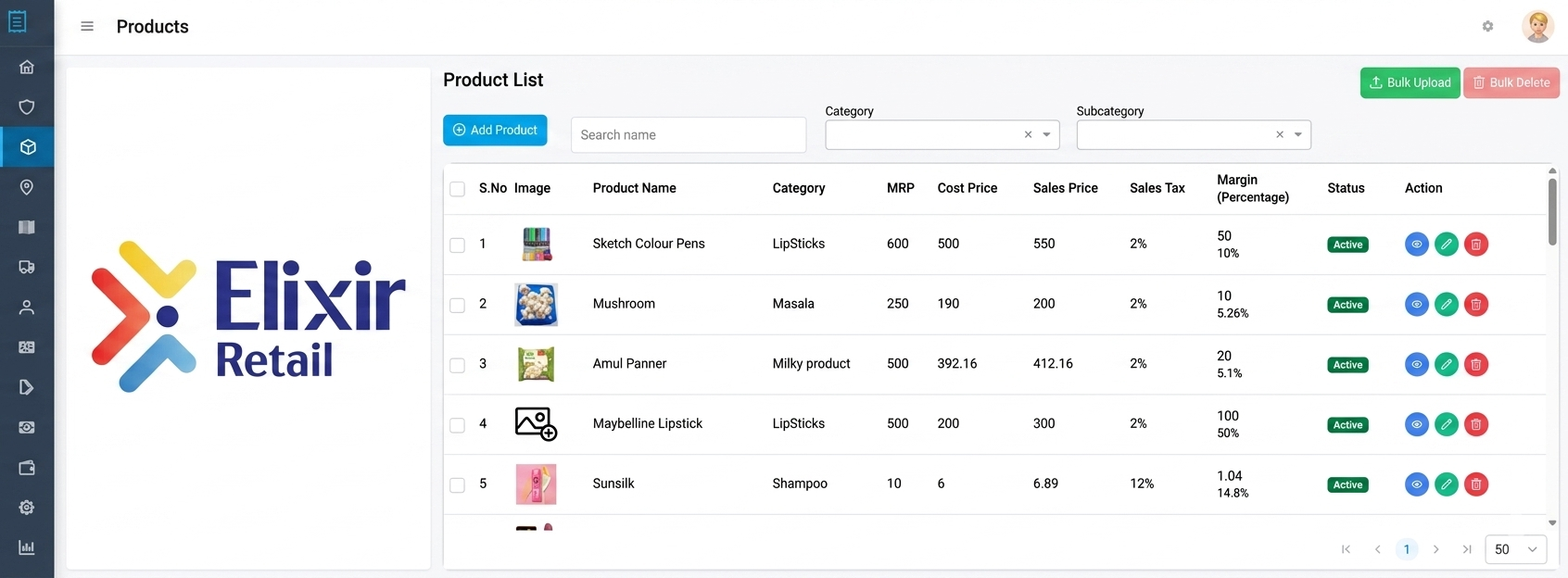
Task: Go to next page
Action: click(1436, 549)
